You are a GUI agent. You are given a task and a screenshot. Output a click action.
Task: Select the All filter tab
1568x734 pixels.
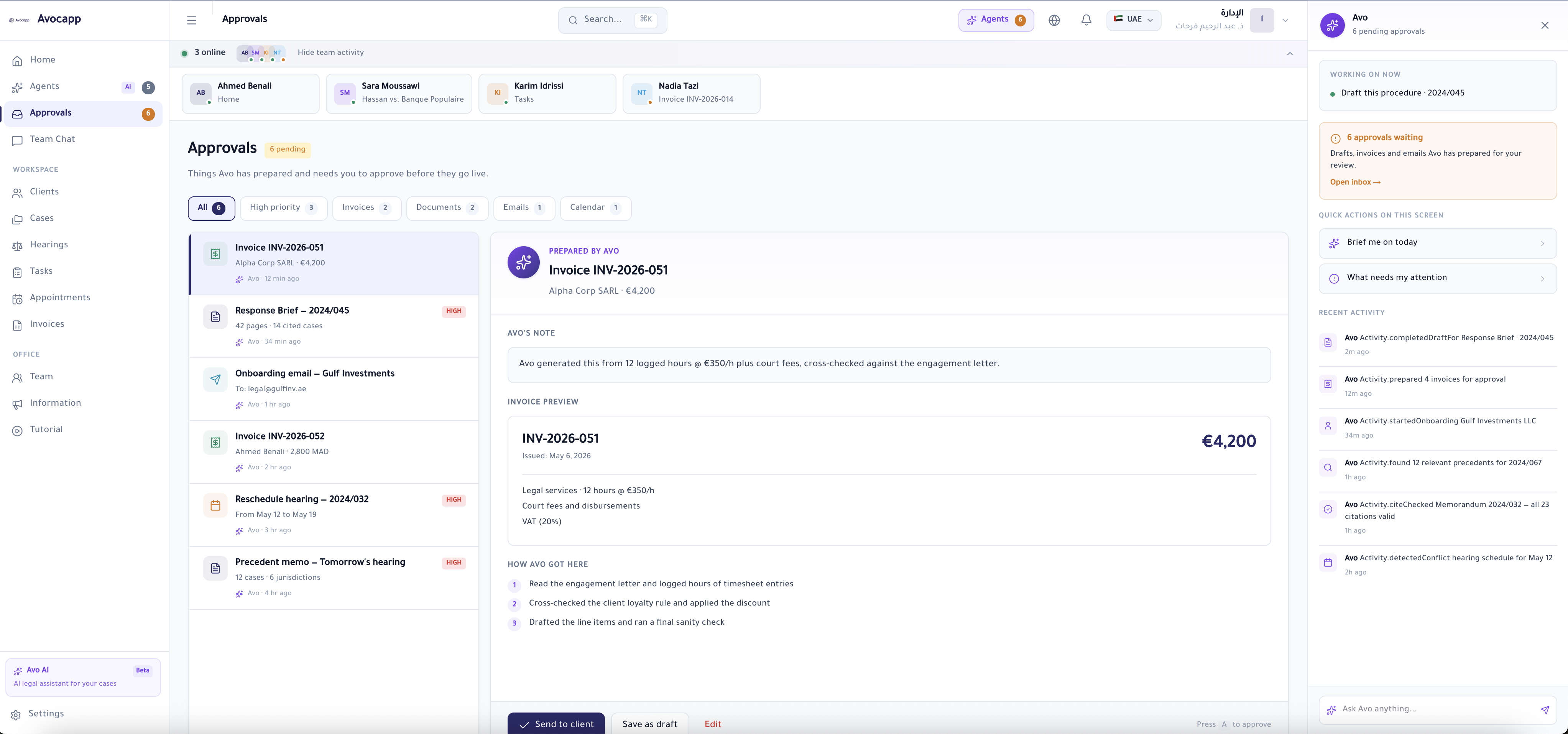(211, 208)
